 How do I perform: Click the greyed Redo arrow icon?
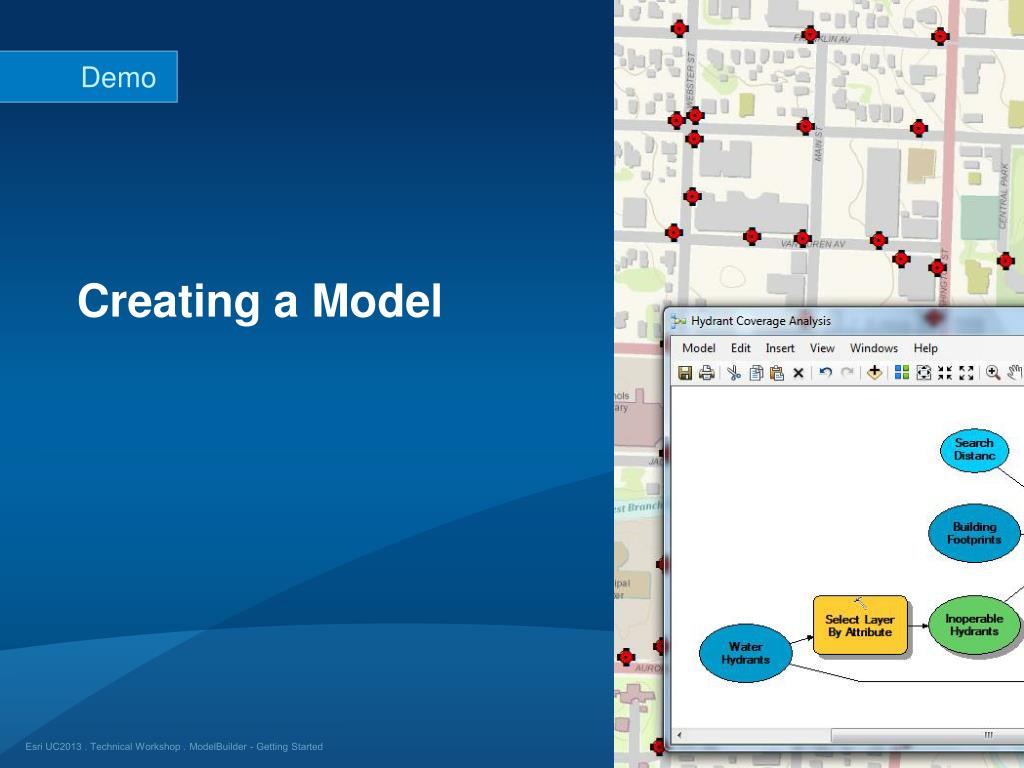(847, 372)
